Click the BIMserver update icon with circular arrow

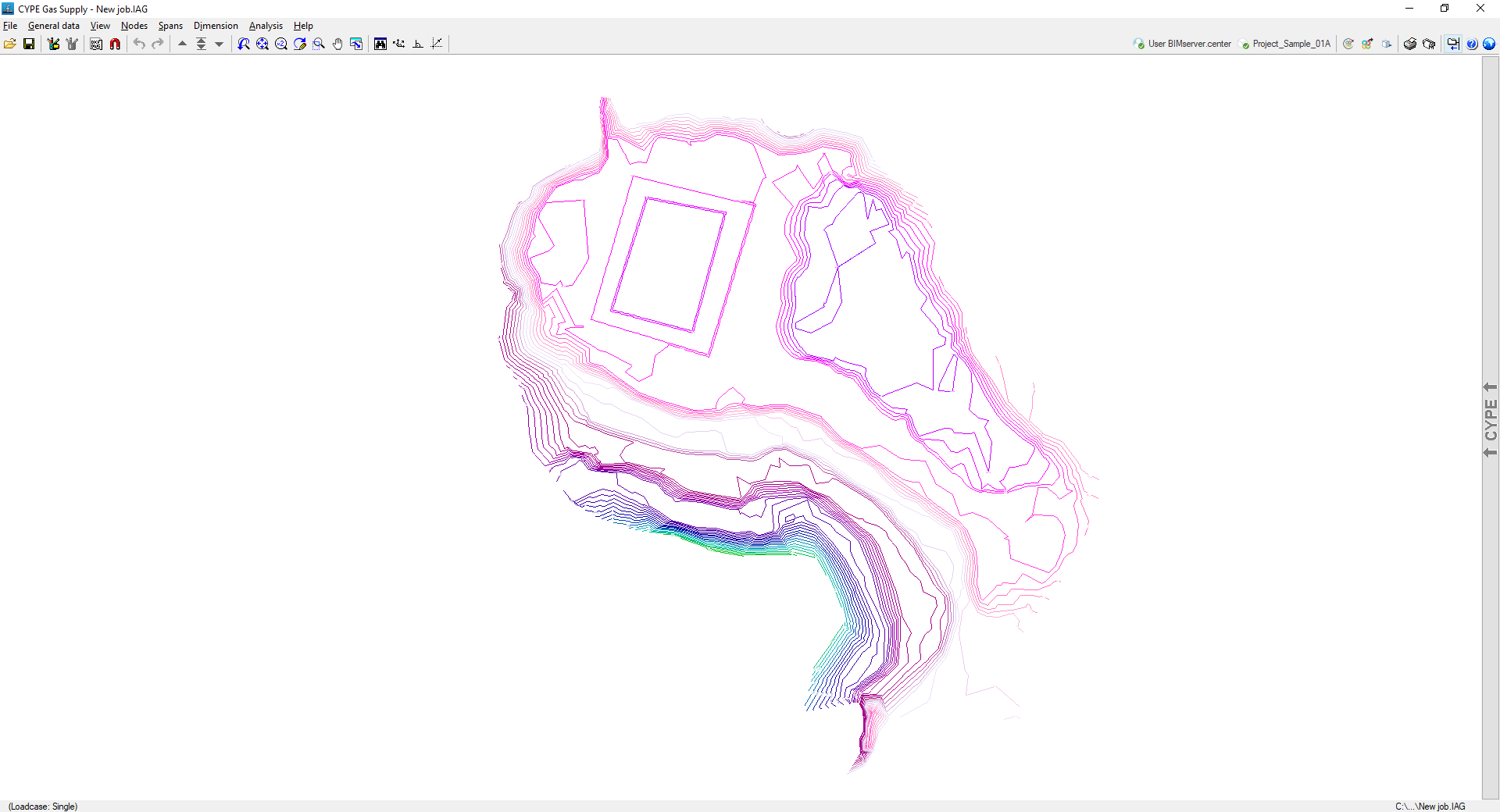(x=1348, y=44)
